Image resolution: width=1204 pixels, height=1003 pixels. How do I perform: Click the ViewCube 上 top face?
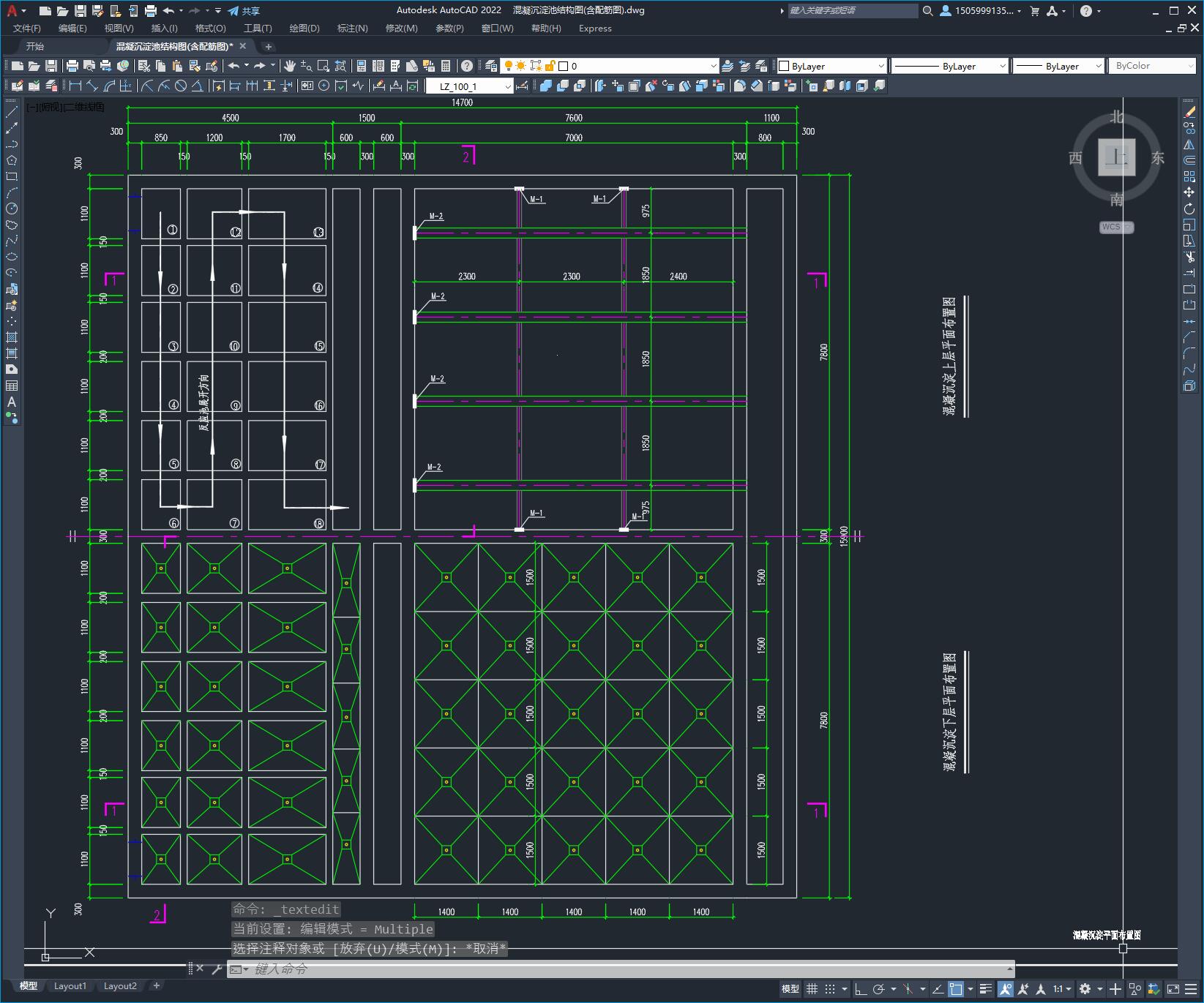(x=1116, y=157)
